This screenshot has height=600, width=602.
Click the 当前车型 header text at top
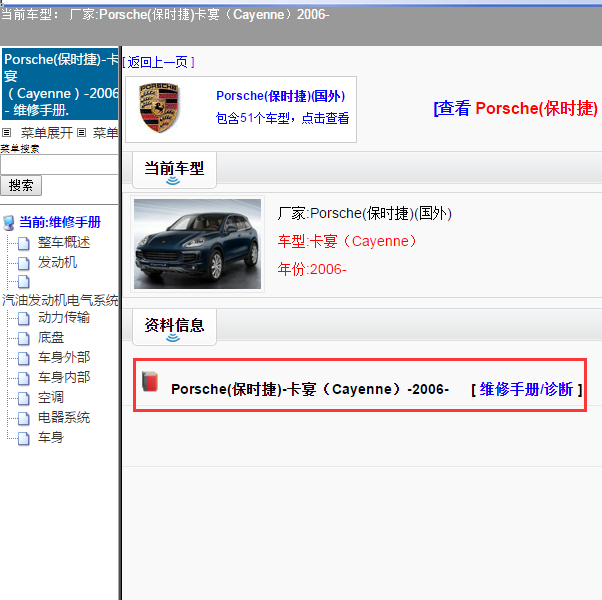click(x=165, y=15)
